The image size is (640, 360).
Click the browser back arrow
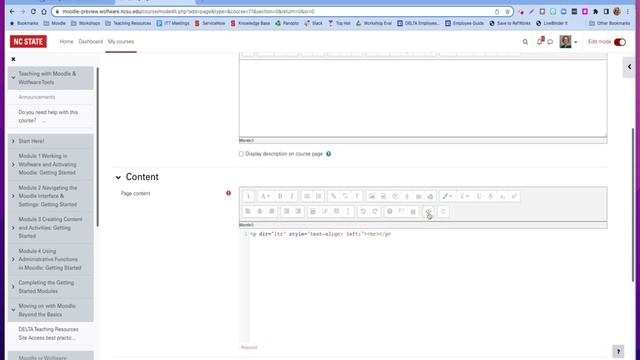(12, 11)
